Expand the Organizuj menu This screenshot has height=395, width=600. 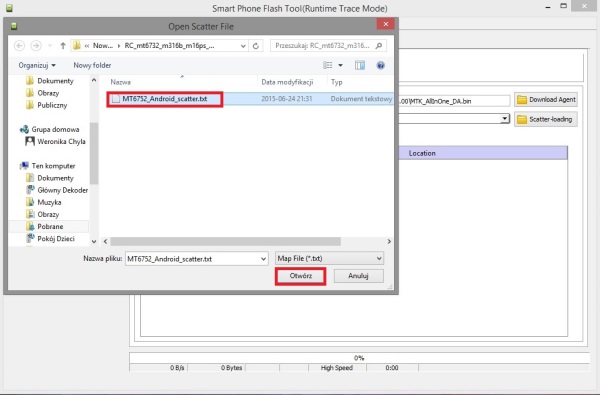(37, 65)
